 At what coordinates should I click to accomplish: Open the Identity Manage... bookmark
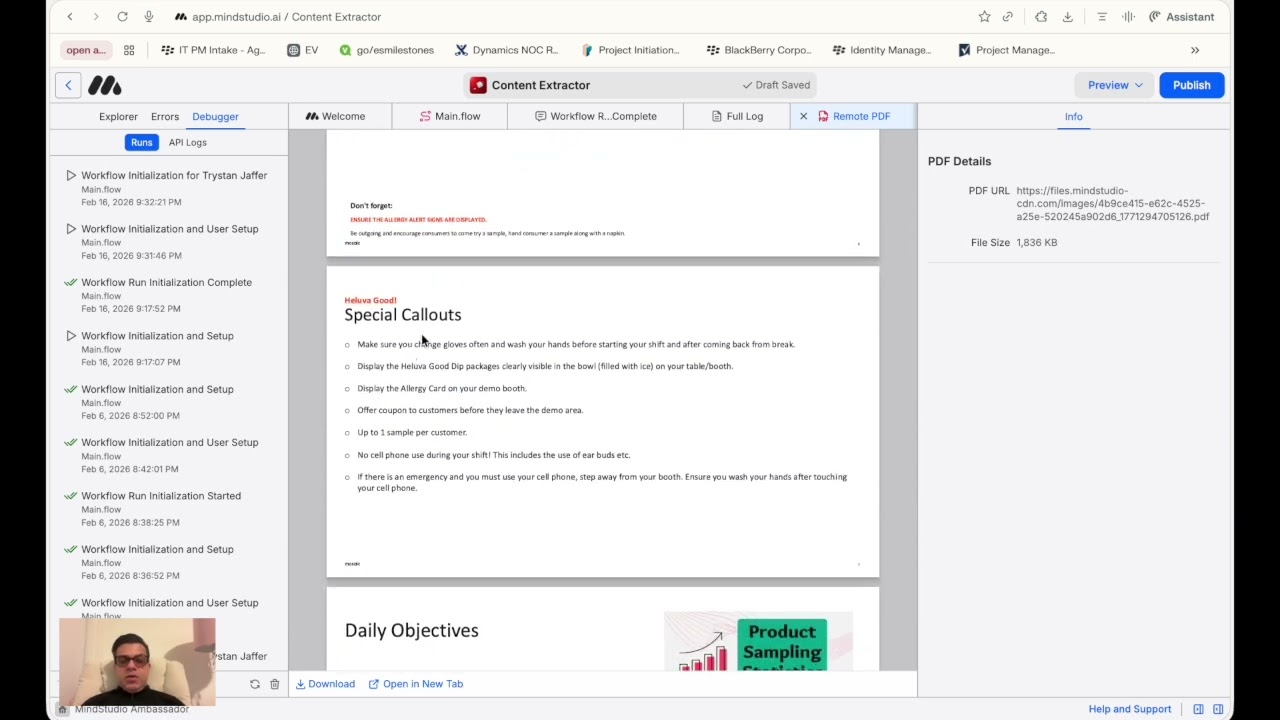pyautogui.click(x=882, y=50)
